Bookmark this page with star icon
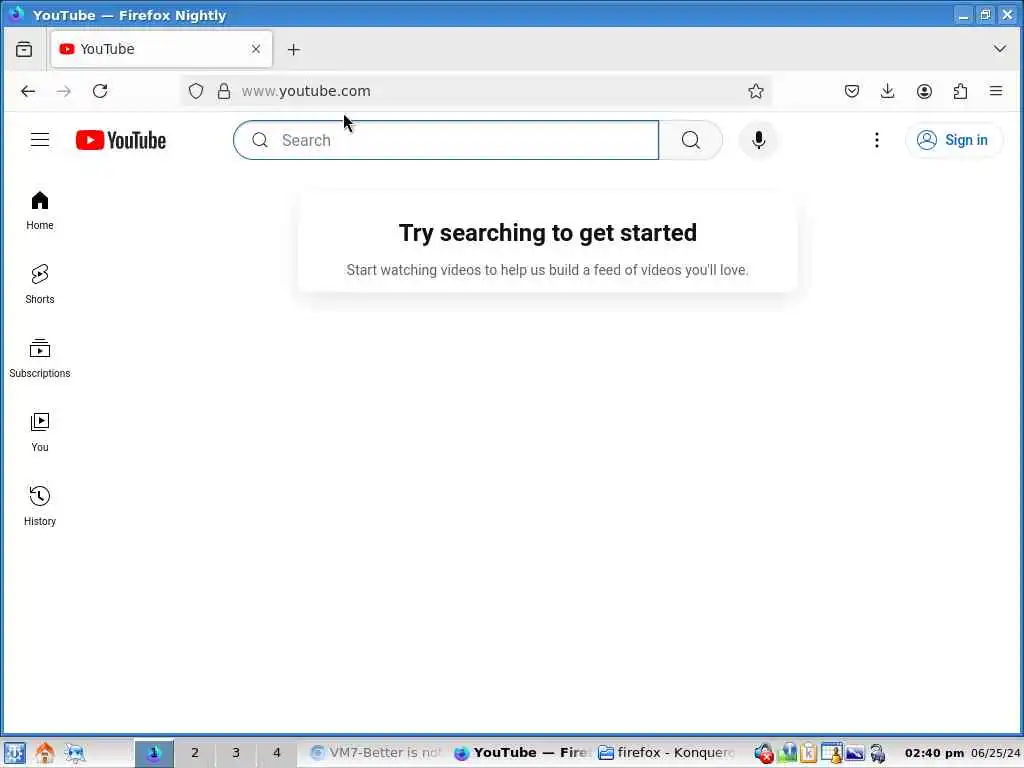 [756, 91]
